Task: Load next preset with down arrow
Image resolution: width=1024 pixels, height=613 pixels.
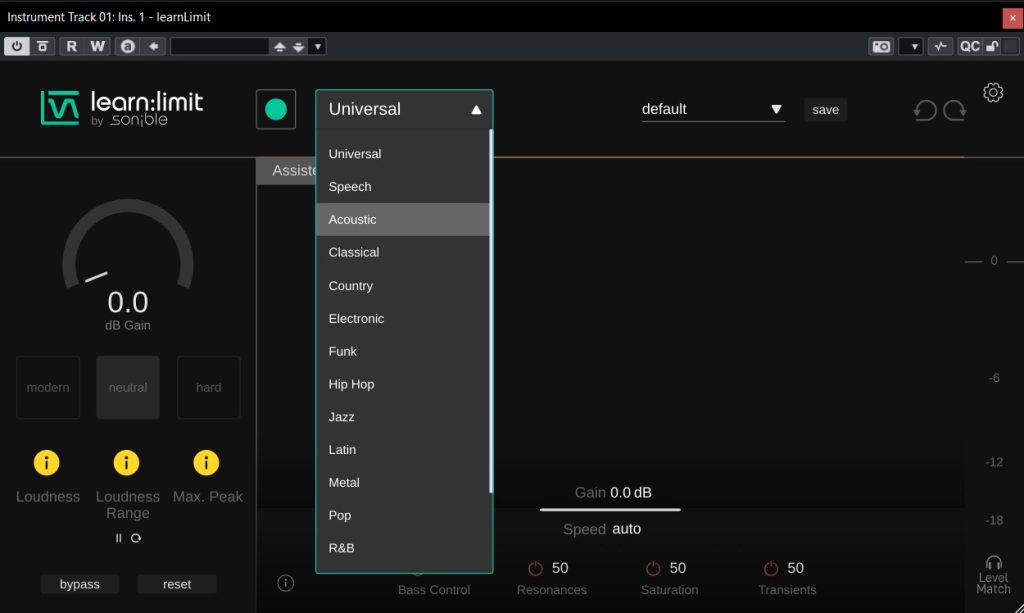Action: click(x=298, y=47)
